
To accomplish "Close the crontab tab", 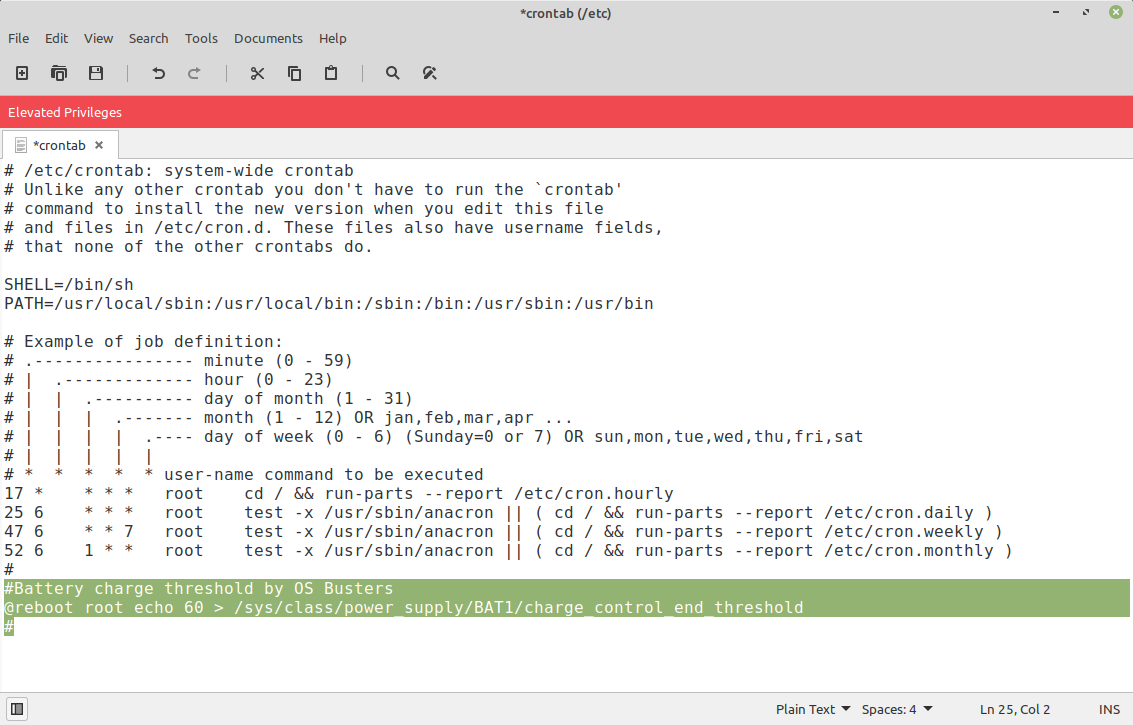I will click(99, 145).
